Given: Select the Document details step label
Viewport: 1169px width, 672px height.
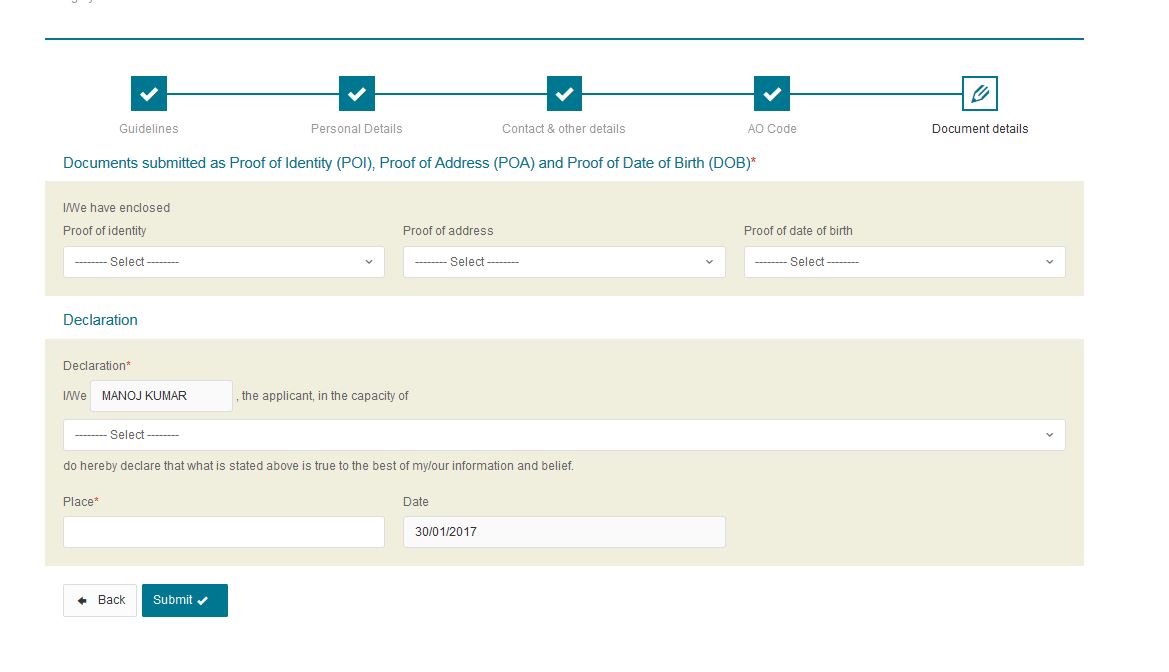Looking at the screenshot, I should tap(980, 129).
